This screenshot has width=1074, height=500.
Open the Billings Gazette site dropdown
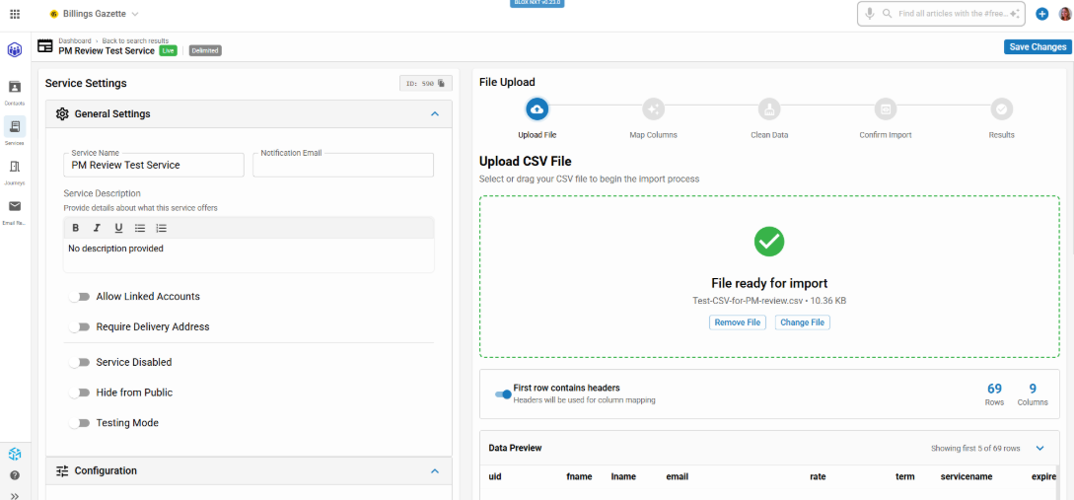coord(95,14)
